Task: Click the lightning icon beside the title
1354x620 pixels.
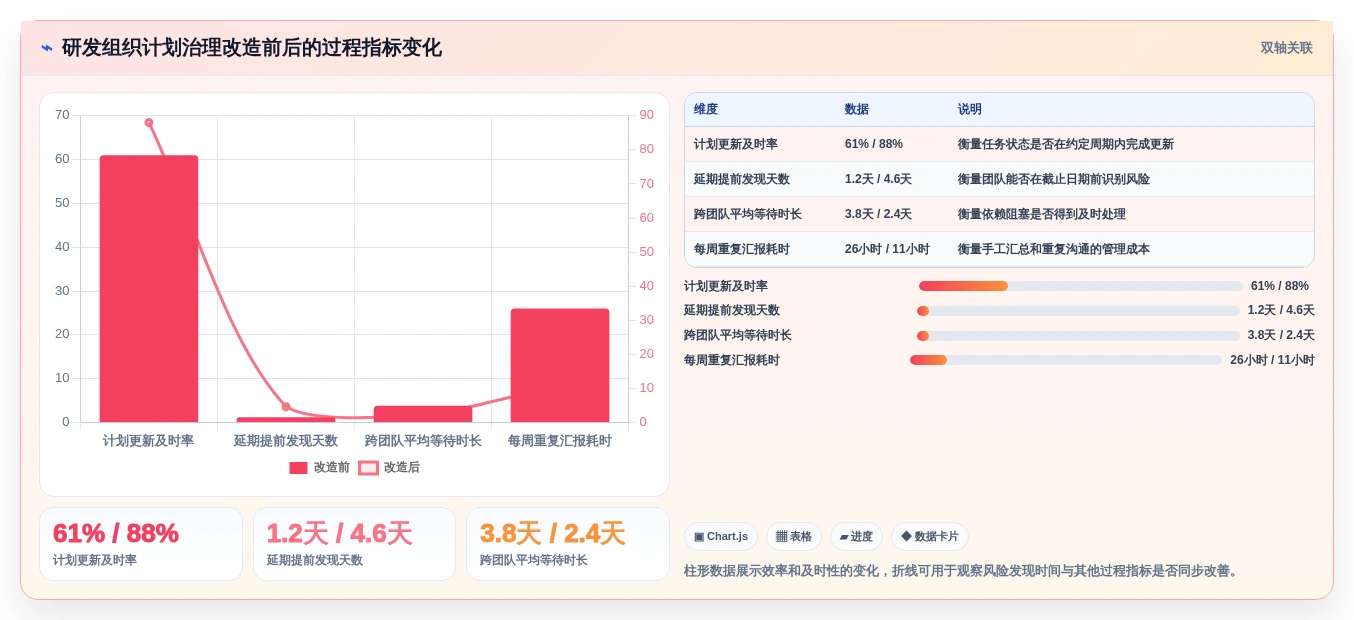Action: (47, 48)
